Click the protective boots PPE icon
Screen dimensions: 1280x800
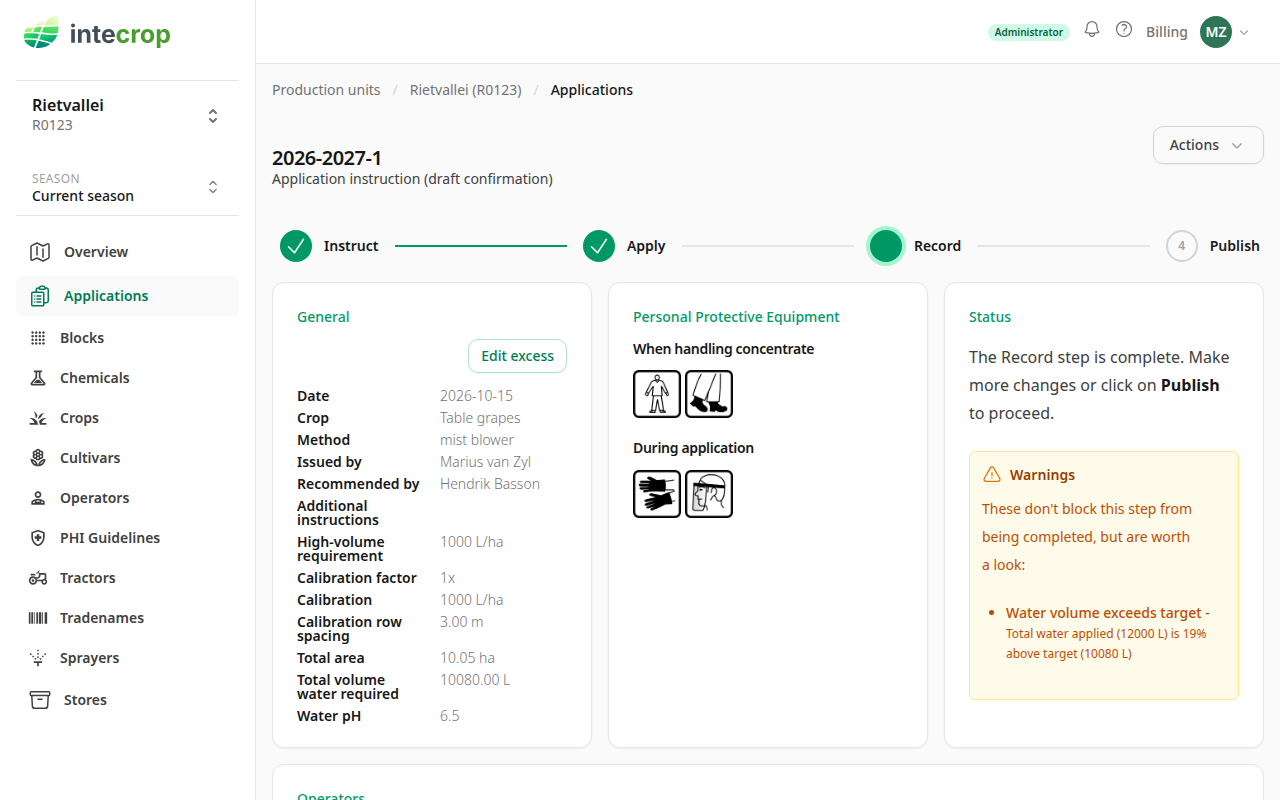click(709, 394)
